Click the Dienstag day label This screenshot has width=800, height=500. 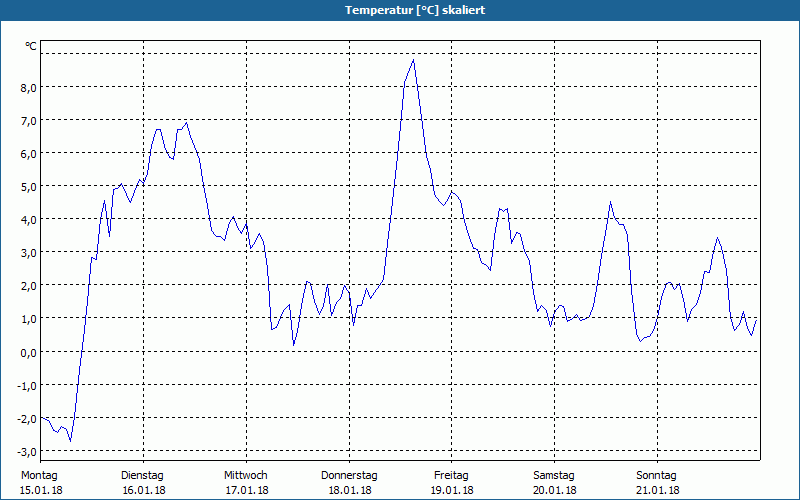click(x=142, y=476)
